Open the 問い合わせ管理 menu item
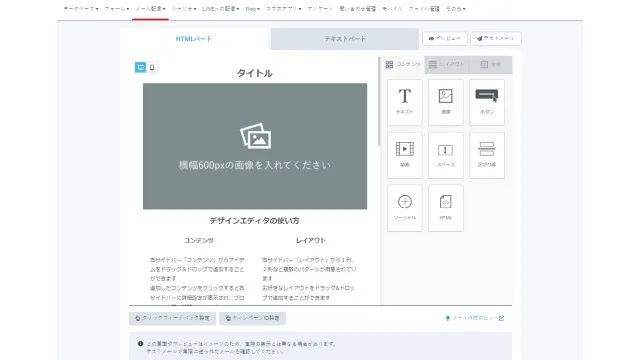Screen dimensions: 640x360 358,9
